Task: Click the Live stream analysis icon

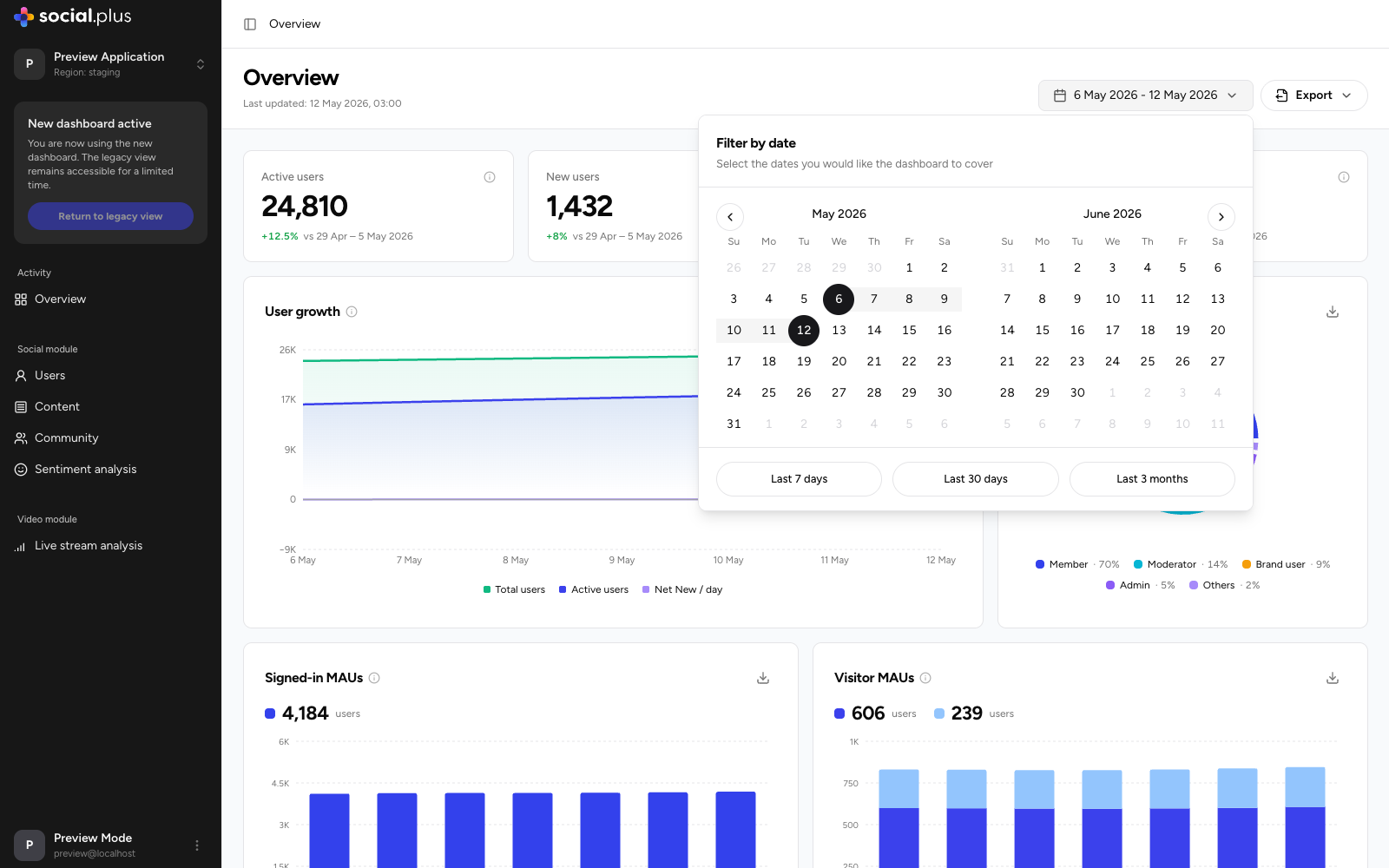Action: pyautogui.click(x=21, y=546)
